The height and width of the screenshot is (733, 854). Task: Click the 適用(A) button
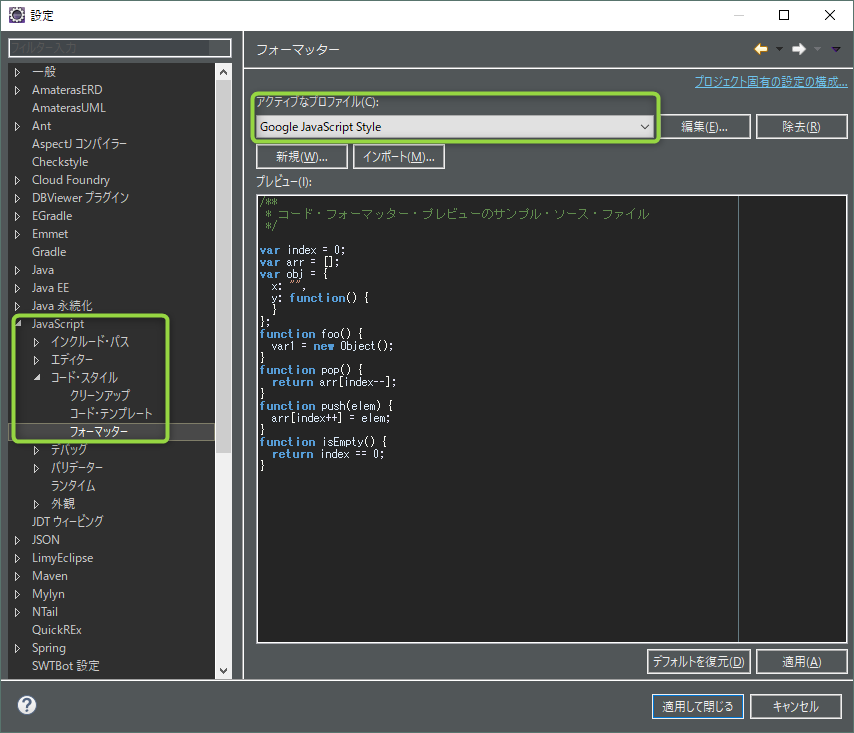(802, 662)
